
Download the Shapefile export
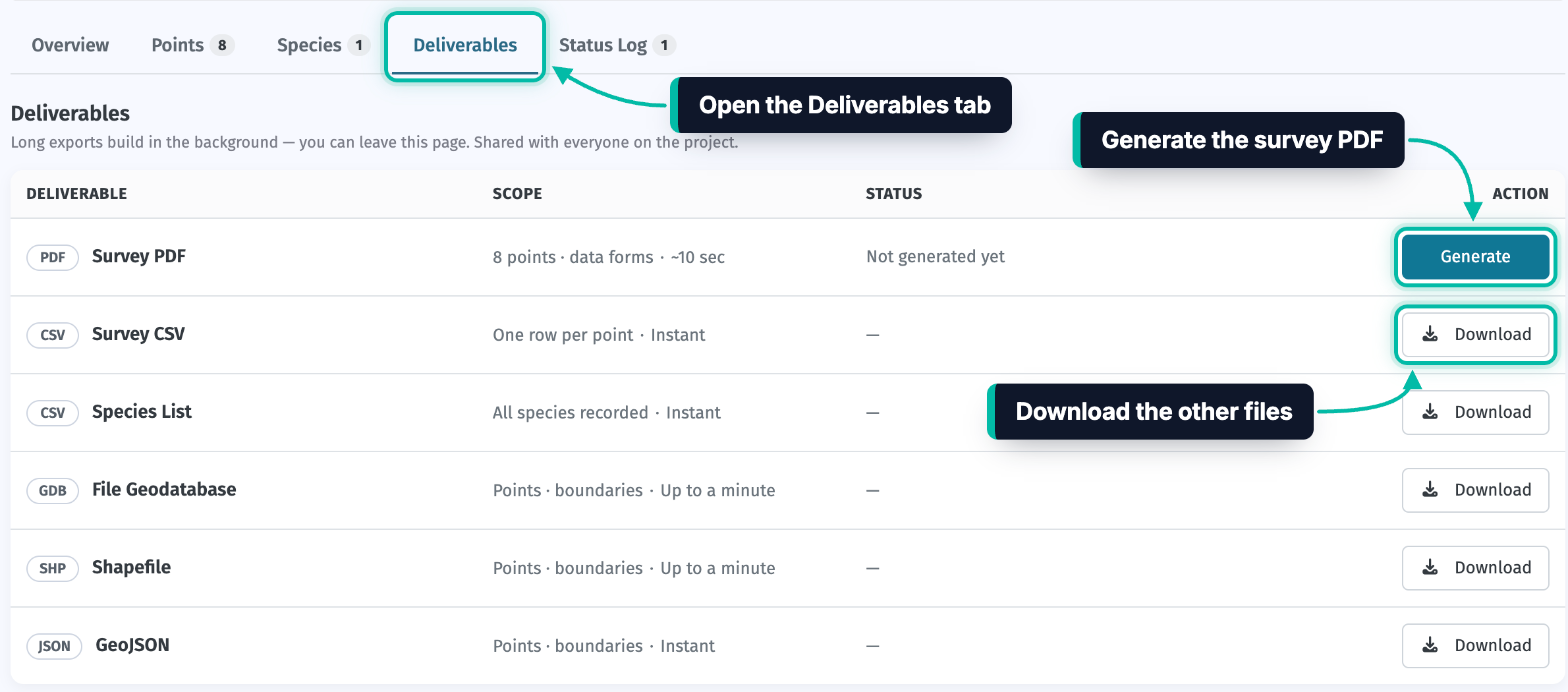tap(1475, 568)
